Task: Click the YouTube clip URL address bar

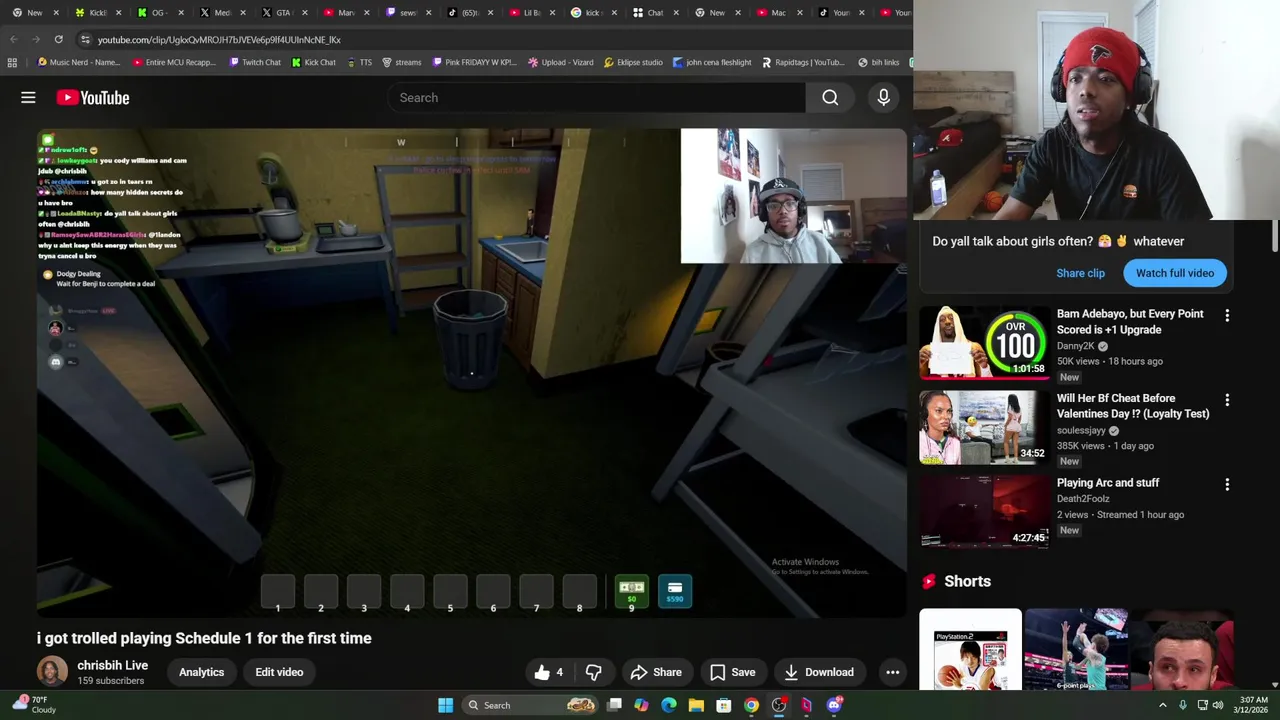Action: coord(219,40)
